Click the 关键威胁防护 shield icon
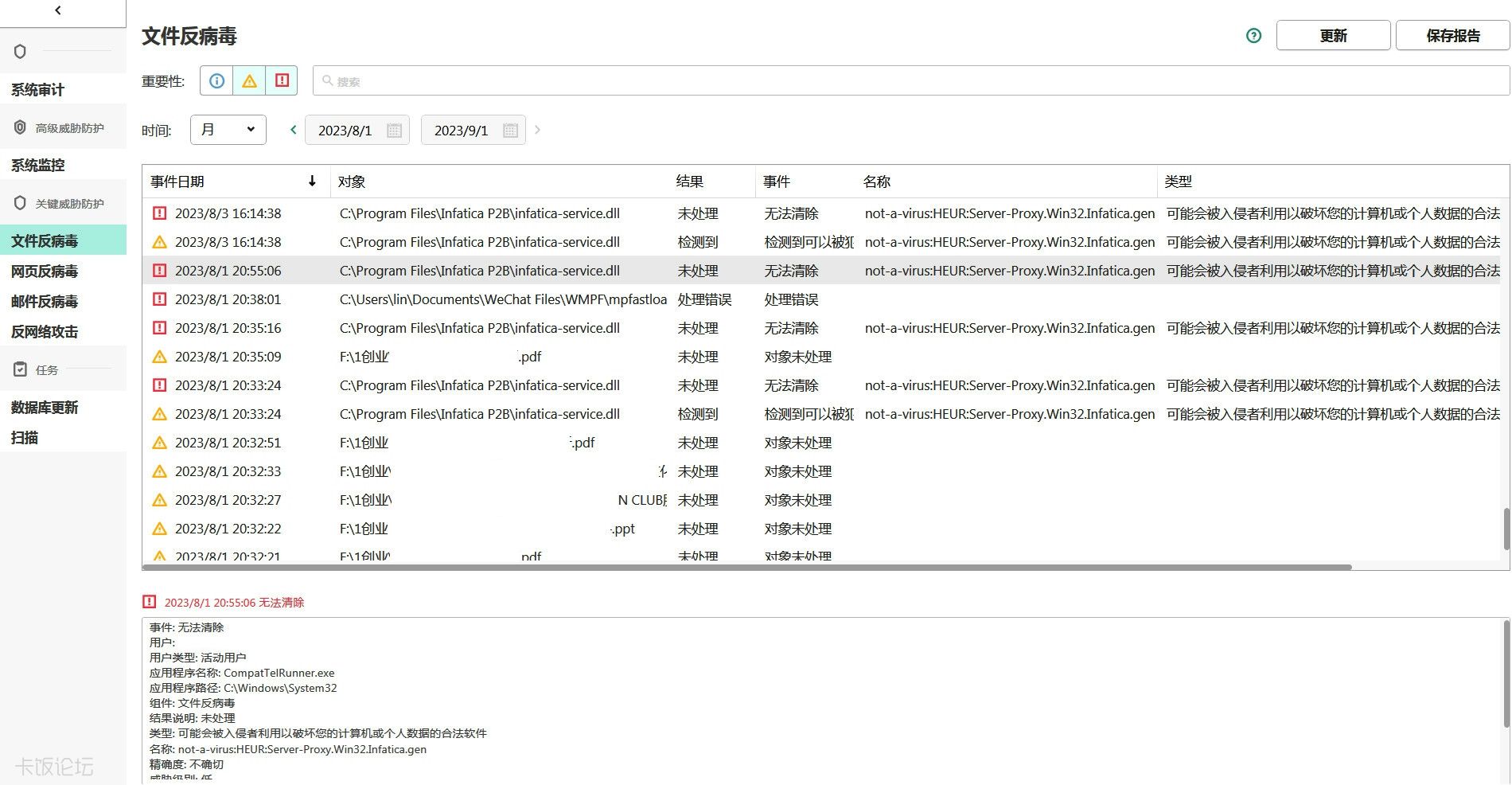This screenshot has height=785, width=1512. pyautogui.click(x=20, y=203)
